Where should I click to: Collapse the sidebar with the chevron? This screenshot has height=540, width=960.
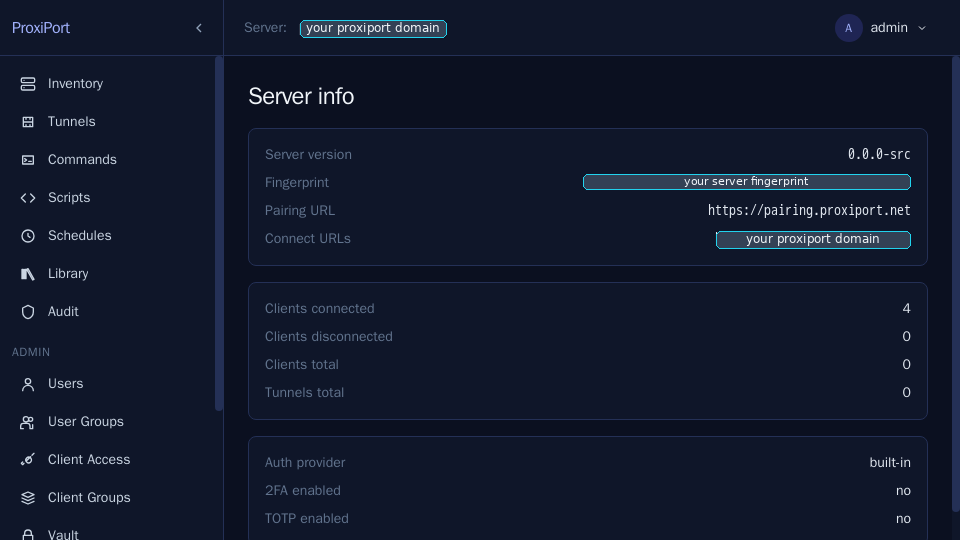[199, 28]
